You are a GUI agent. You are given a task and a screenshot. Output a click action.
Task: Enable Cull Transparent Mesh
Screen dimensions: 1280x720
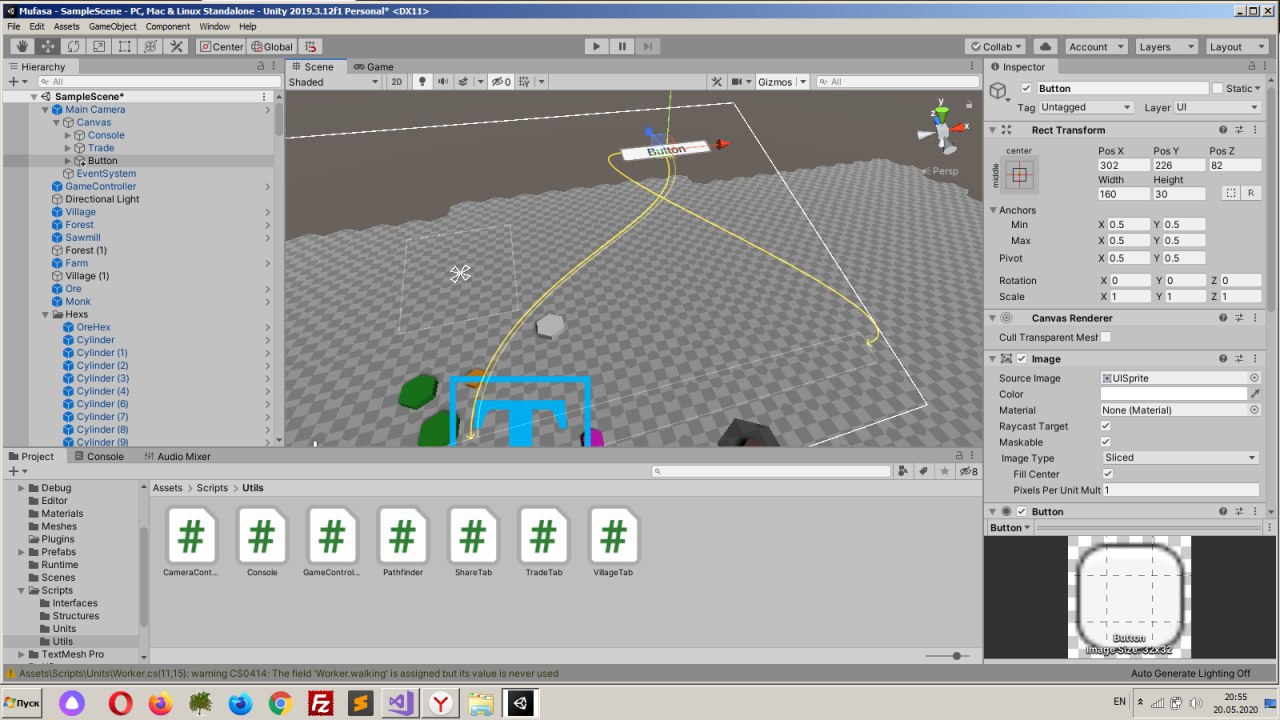coord(1105,338)
